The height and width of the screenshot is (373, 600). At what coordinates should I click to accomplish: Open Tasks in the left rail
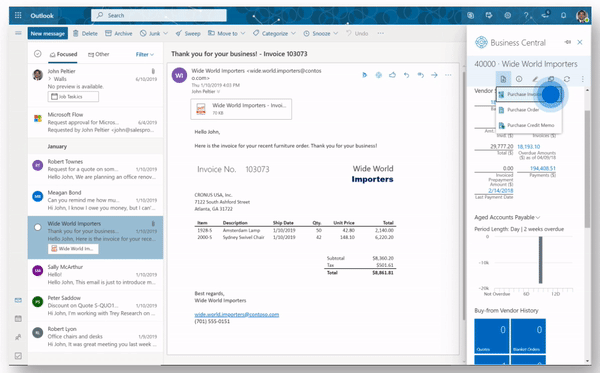tap(18, 356)
